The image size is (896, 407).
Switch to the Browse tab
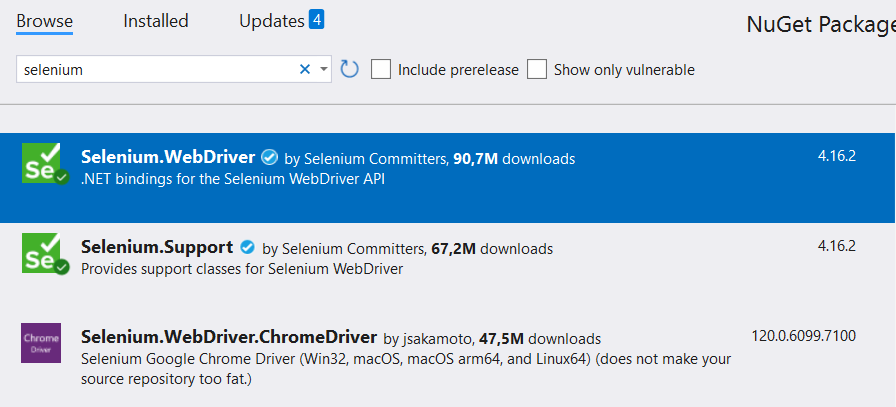(x=45, y=21)
